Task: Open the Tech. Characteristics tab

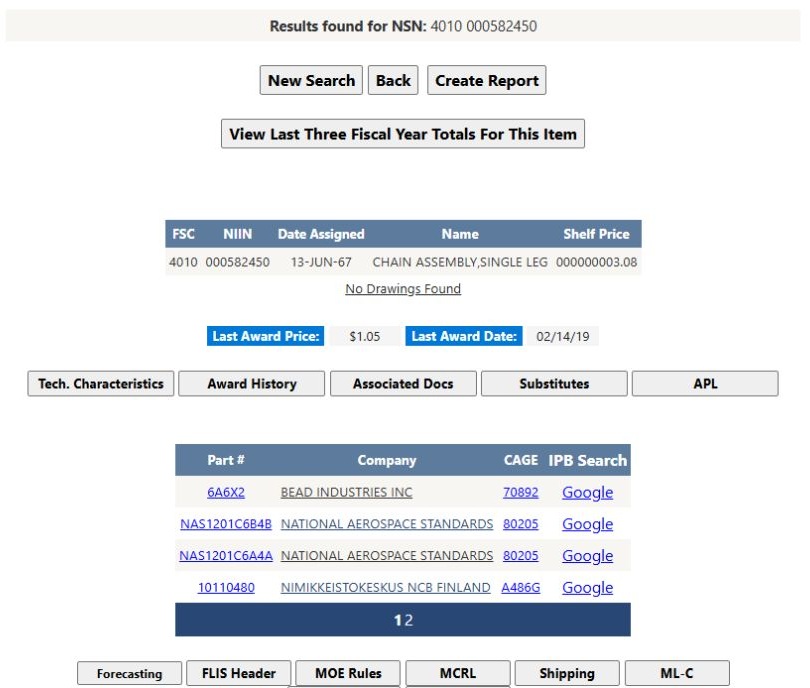Action: click(101, 384)
